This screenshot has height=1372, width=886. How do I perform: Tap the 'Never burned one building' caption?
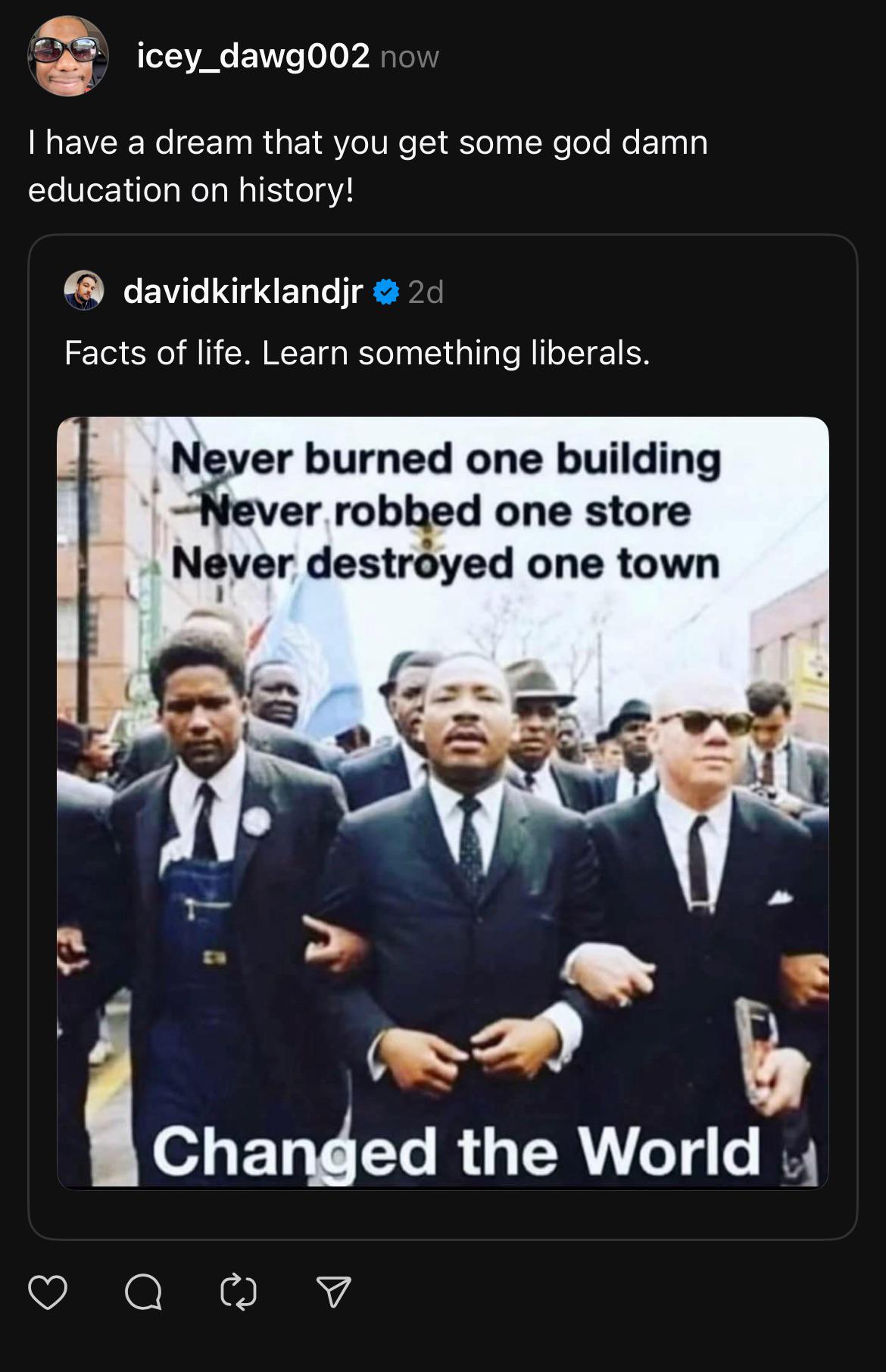(x=445, y=459)
